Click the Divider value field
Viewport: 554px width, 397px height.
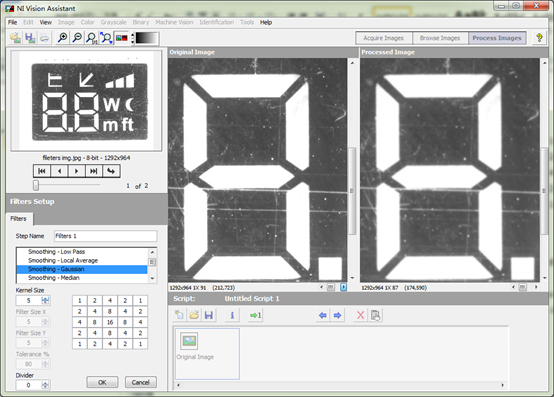pyautogui.click(x=29, y=385)
